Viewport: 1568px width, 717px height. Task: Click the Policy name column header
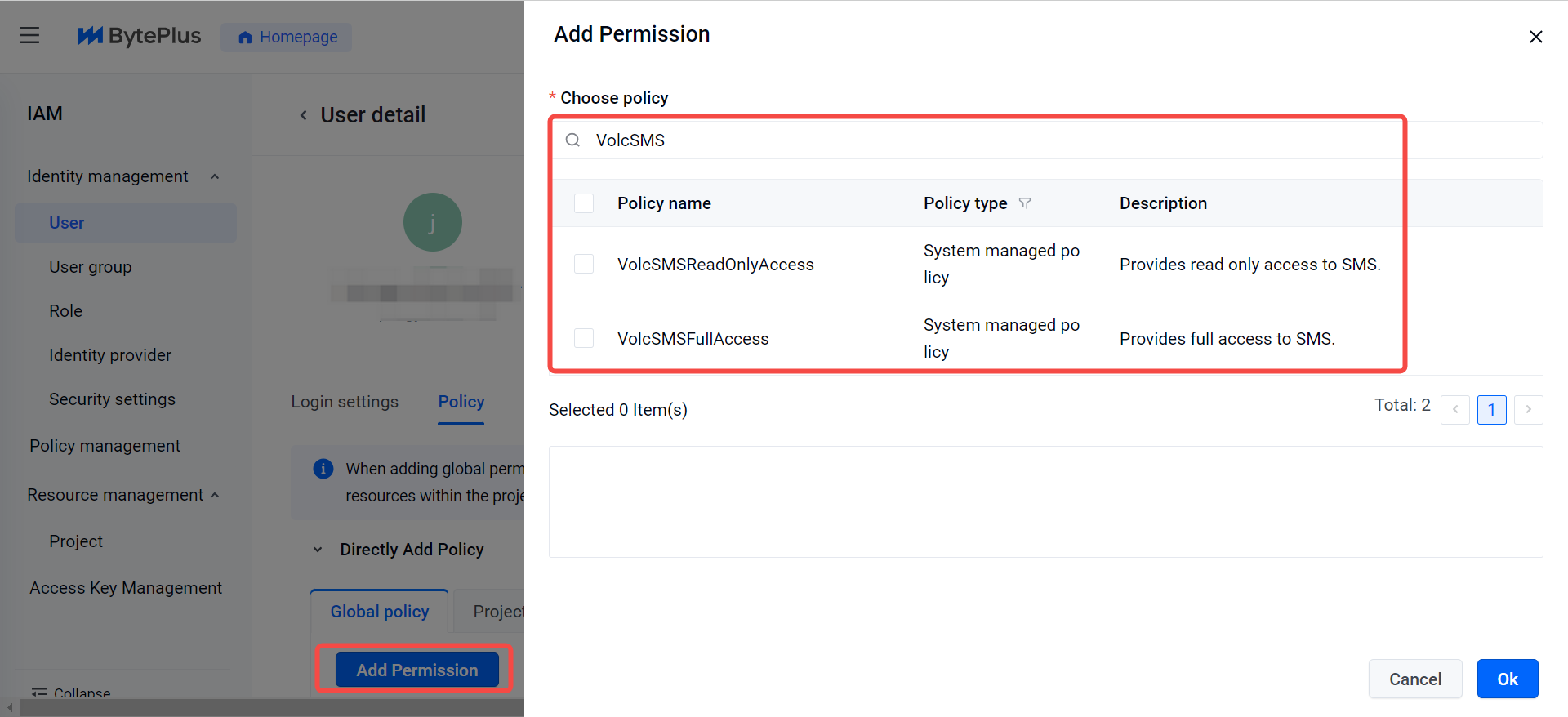[x=664, y=203]
